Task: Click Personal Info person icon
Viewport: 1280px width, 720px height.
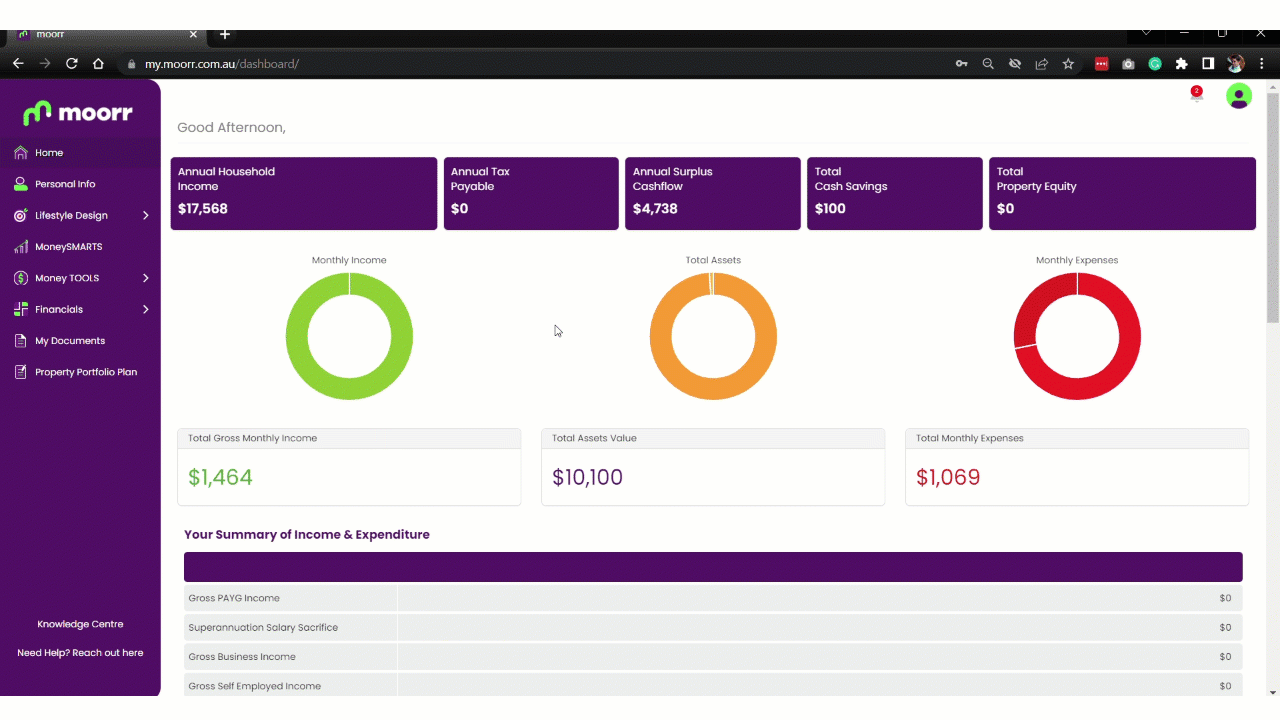Action: click(21, 184)
